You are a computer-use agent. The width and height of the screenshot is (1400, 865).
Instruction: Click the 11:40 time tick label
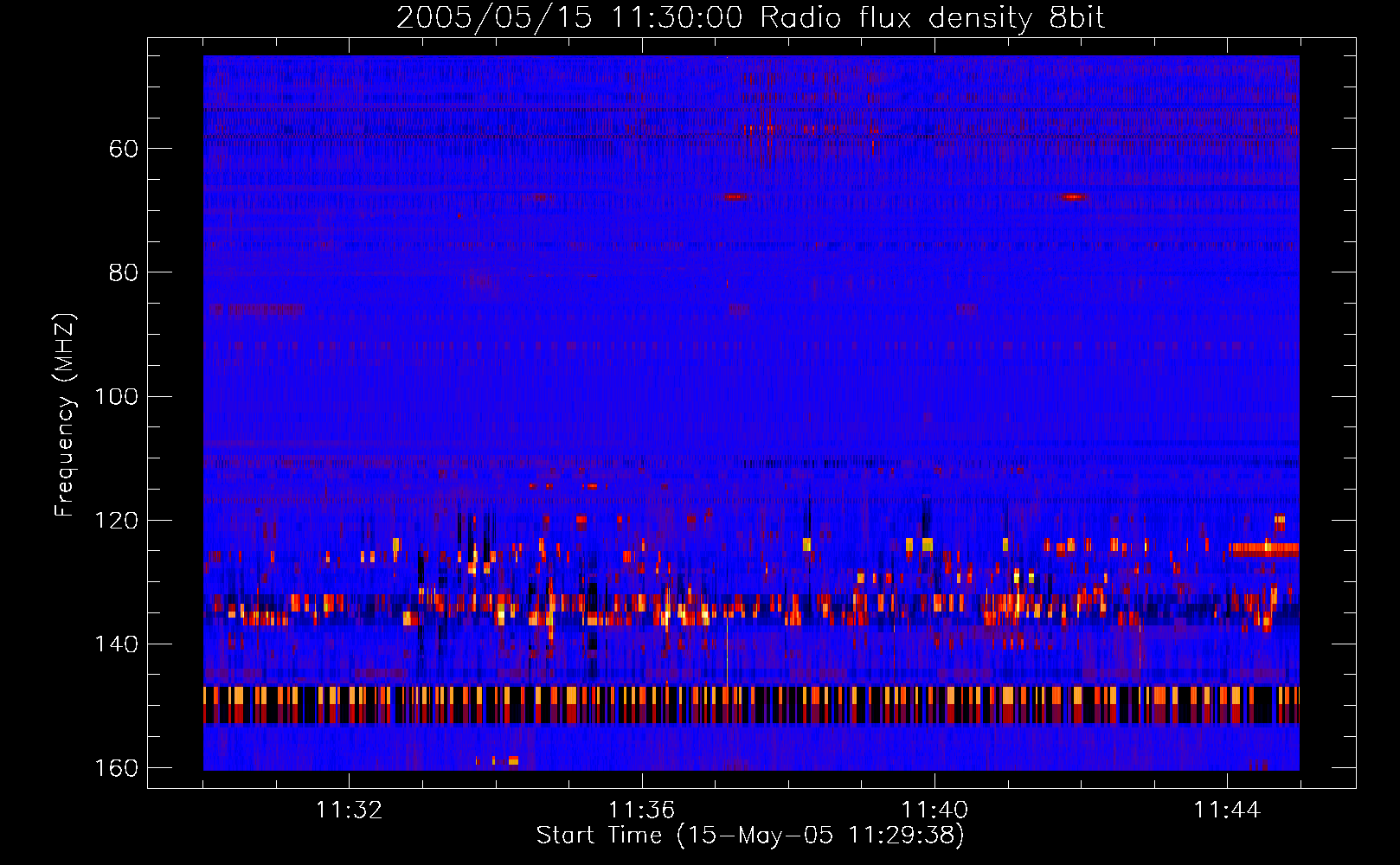(934, 811)
